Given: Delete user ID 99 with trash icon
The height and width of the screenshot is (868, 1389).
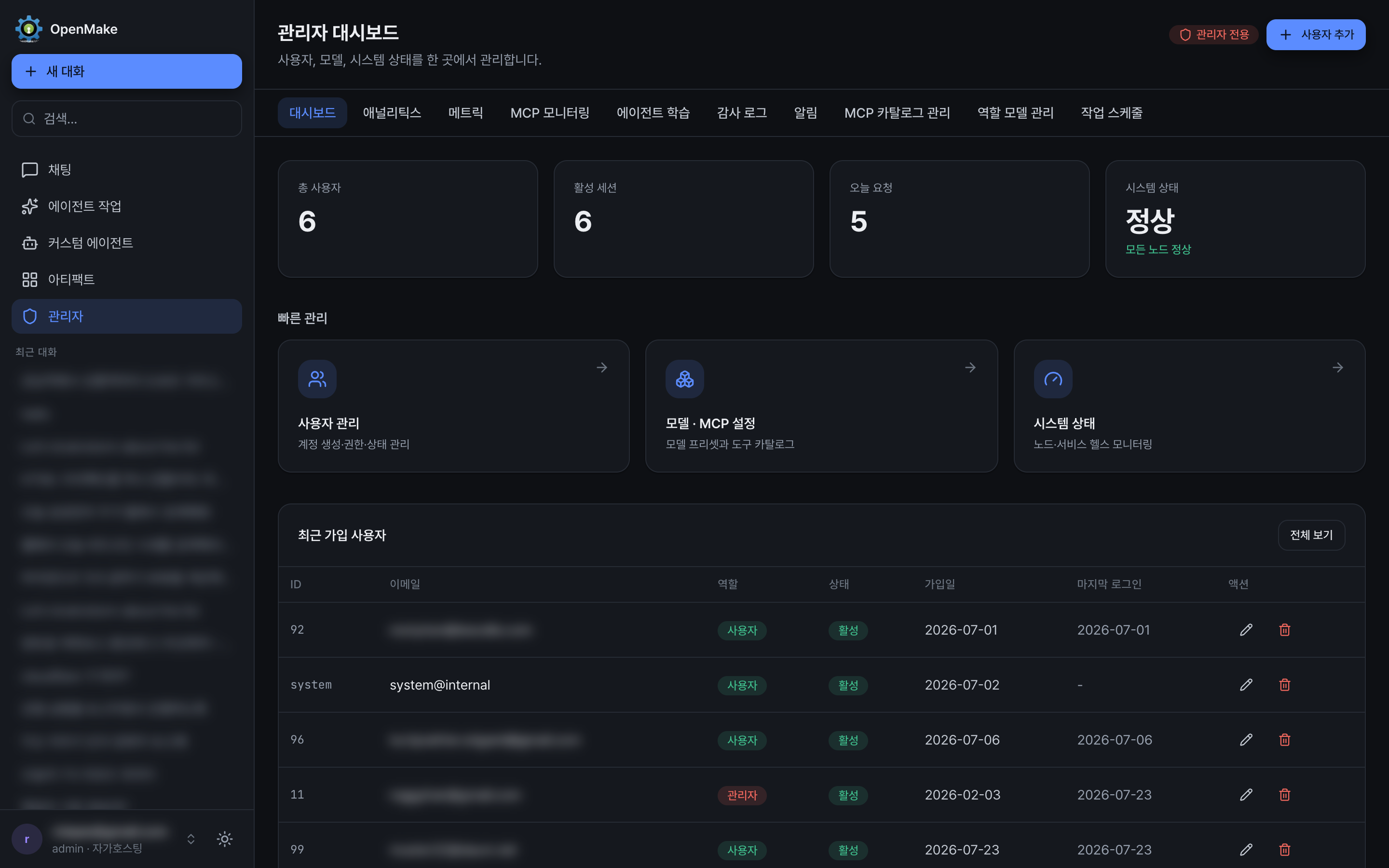Looking at the screenshot, I should pos(1284,850).
